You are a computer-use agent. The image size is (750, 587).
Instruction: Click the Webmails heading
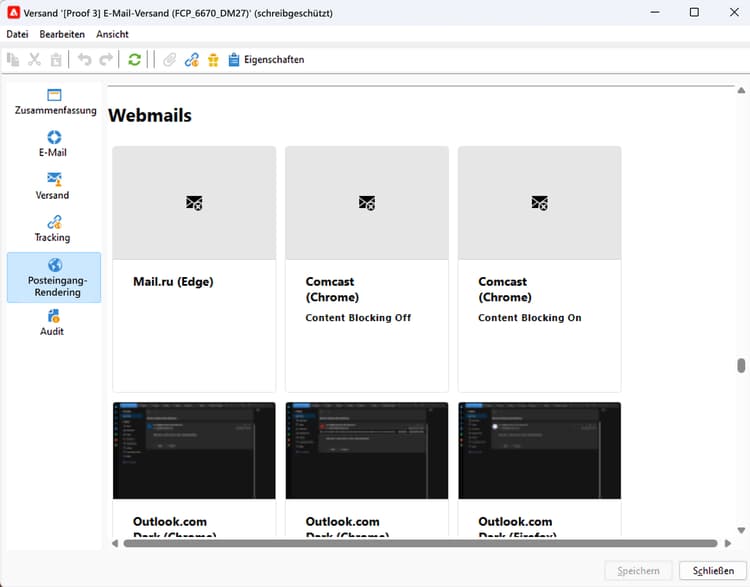pos(150,115)
